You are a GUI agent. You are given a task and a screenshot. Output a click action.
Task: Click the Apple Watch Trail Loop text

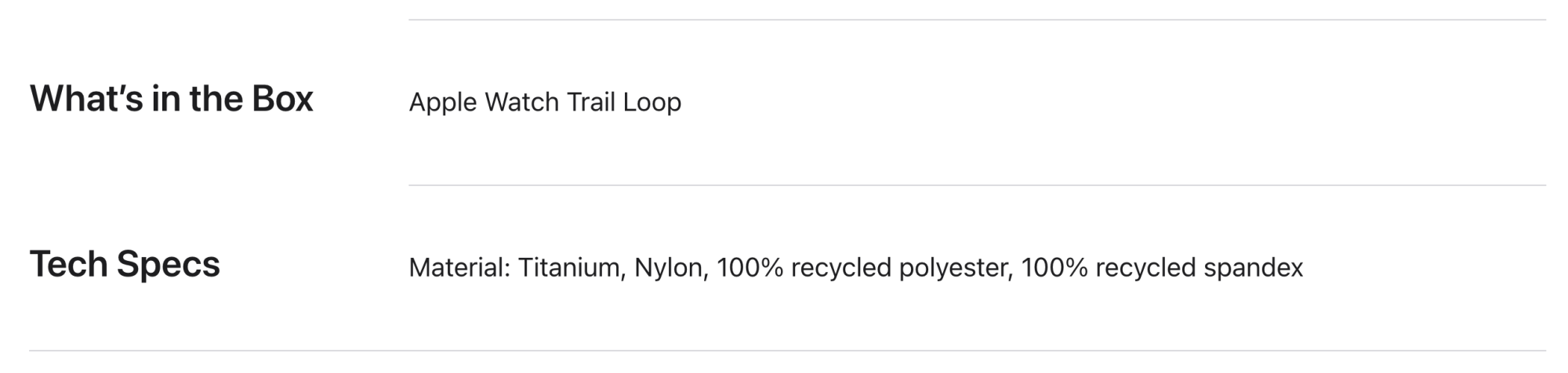545,103
